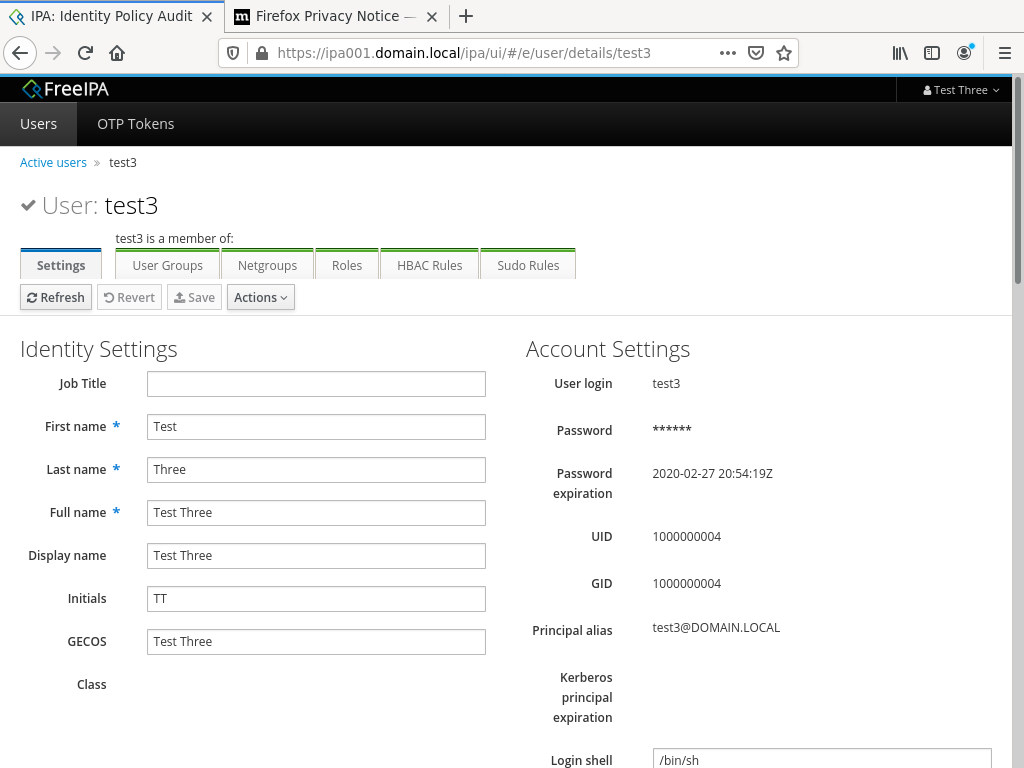Screen dimensions: 1024x768
Task: Click the Identity Settings heading
Action: click(x=99, y=349)
